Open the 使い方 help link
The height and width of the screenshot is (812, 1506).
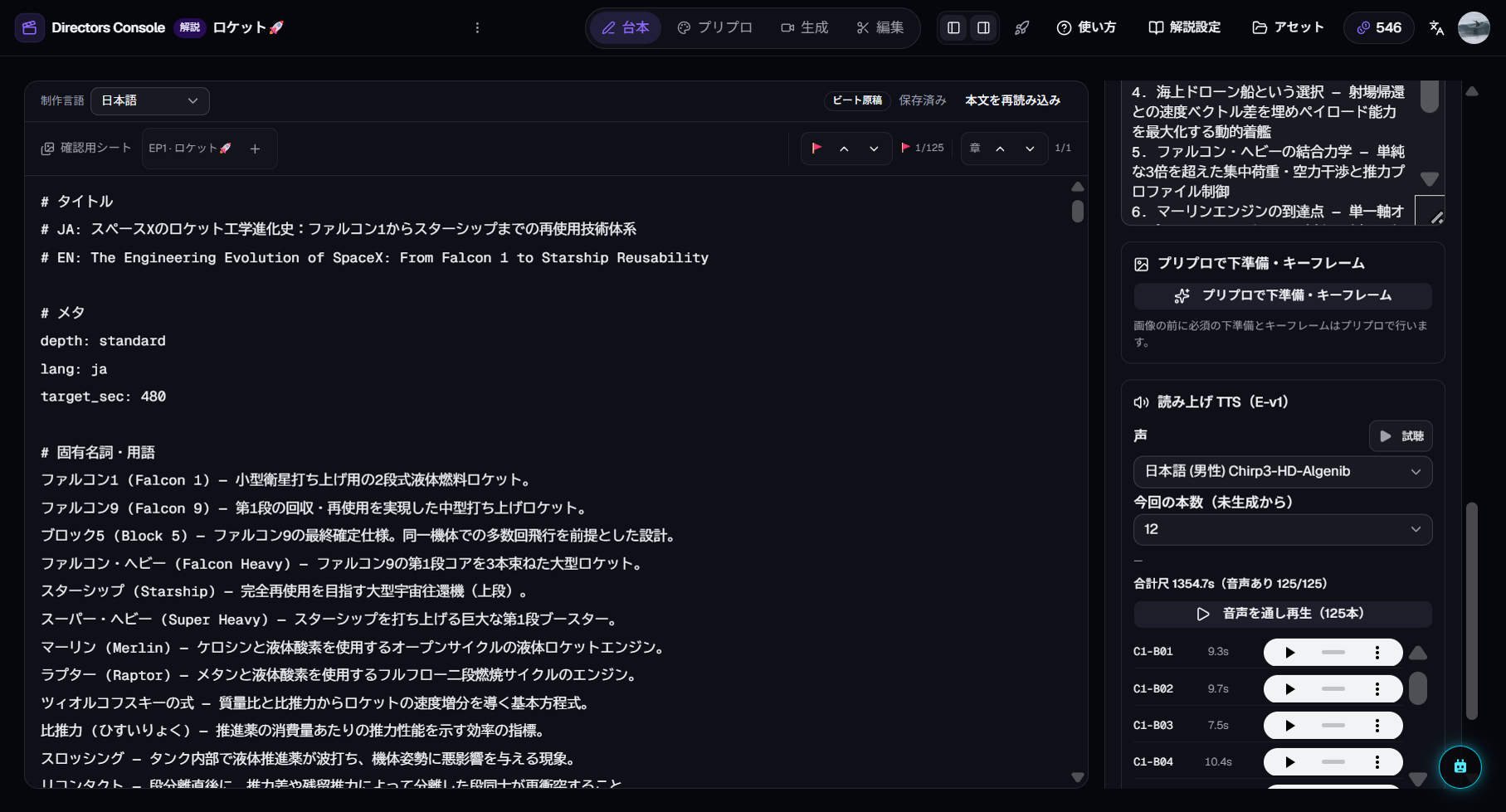1086,27
